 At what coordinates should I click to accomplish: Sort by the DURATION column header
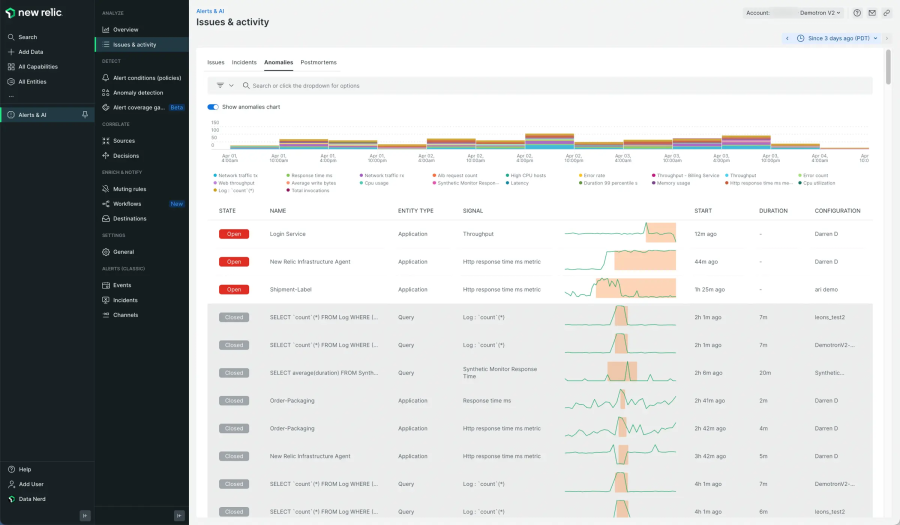click(x=773, y=211)
